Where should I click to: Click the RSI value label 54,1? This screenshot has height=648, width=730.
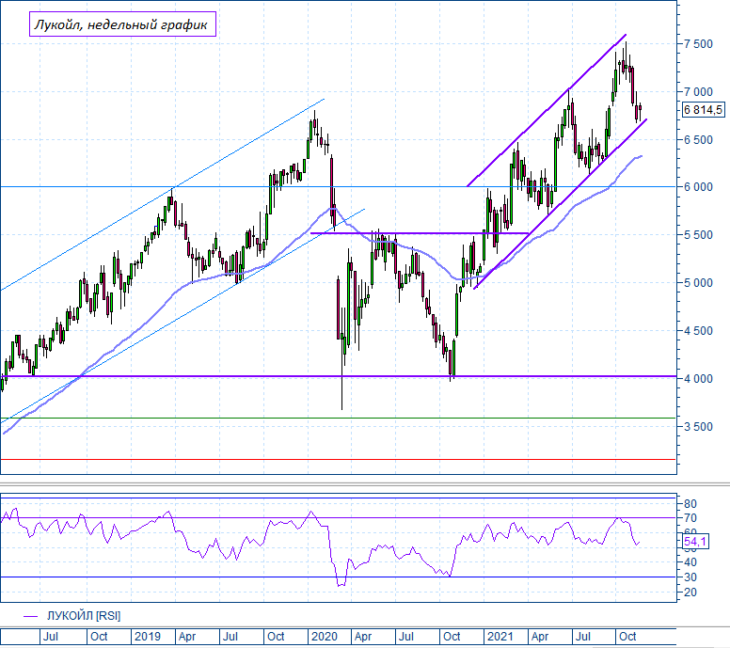[696, 541]
